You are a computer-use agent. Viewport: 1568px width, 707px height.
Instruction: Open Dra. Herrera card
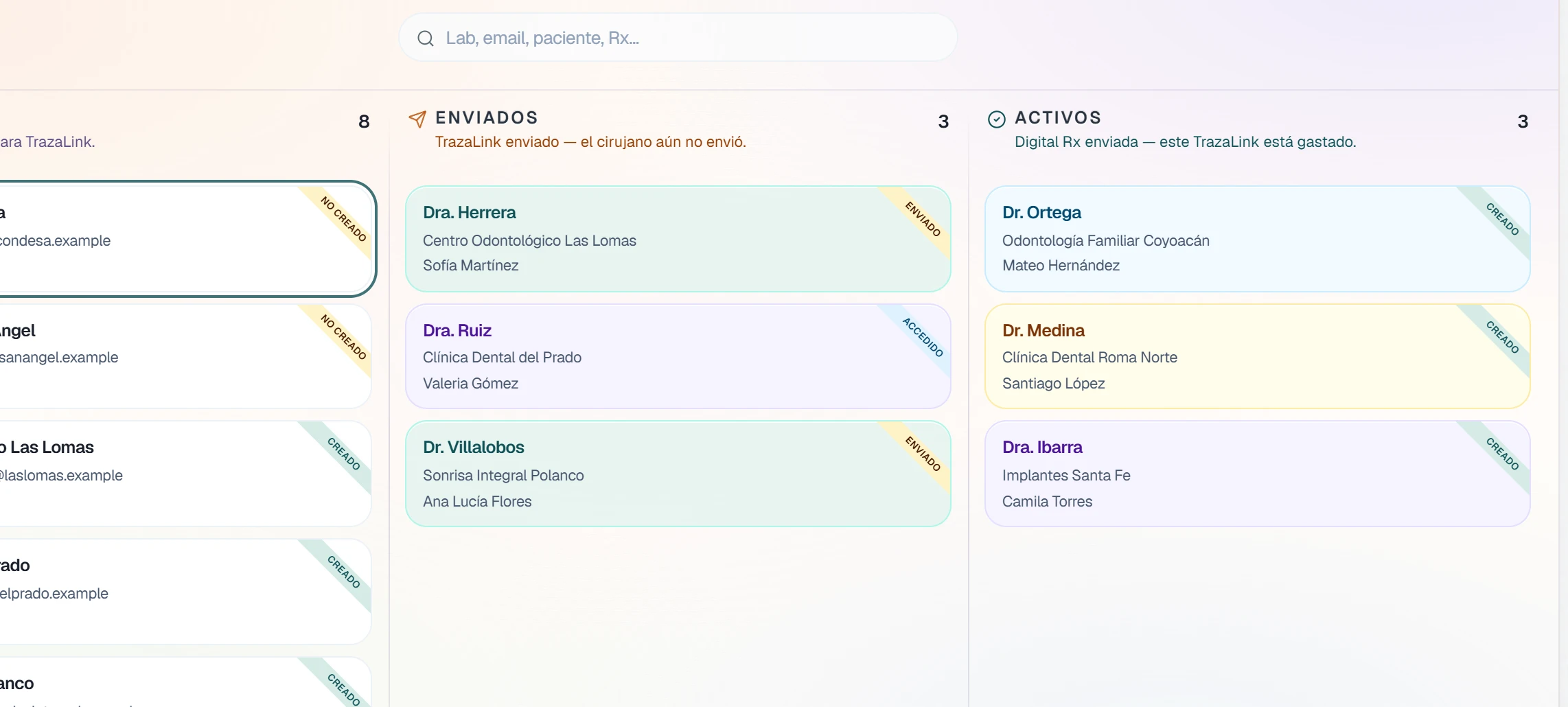(678, 239)
